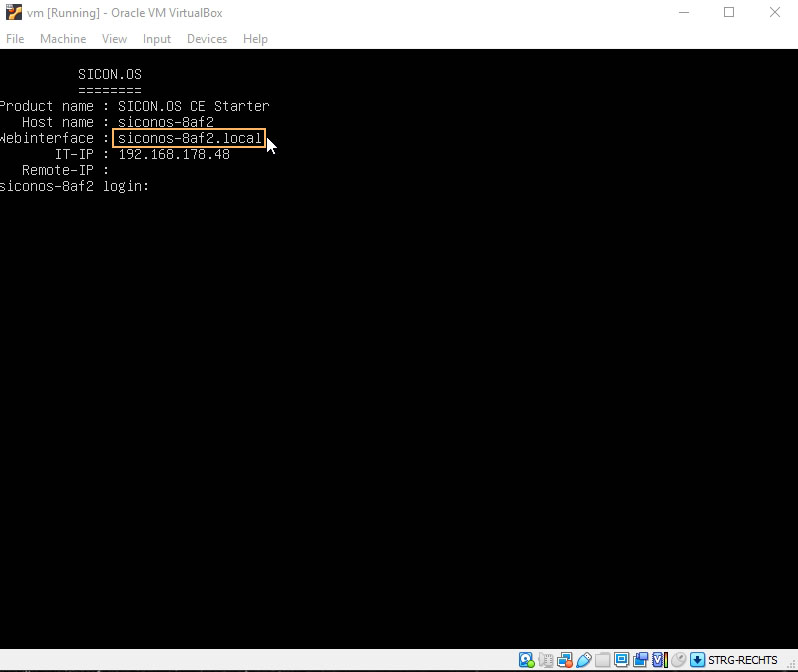Click the highlighted siconos-8af2.local web interface address
This screenshot has height=672, width=798.
[x=189, y=138]
